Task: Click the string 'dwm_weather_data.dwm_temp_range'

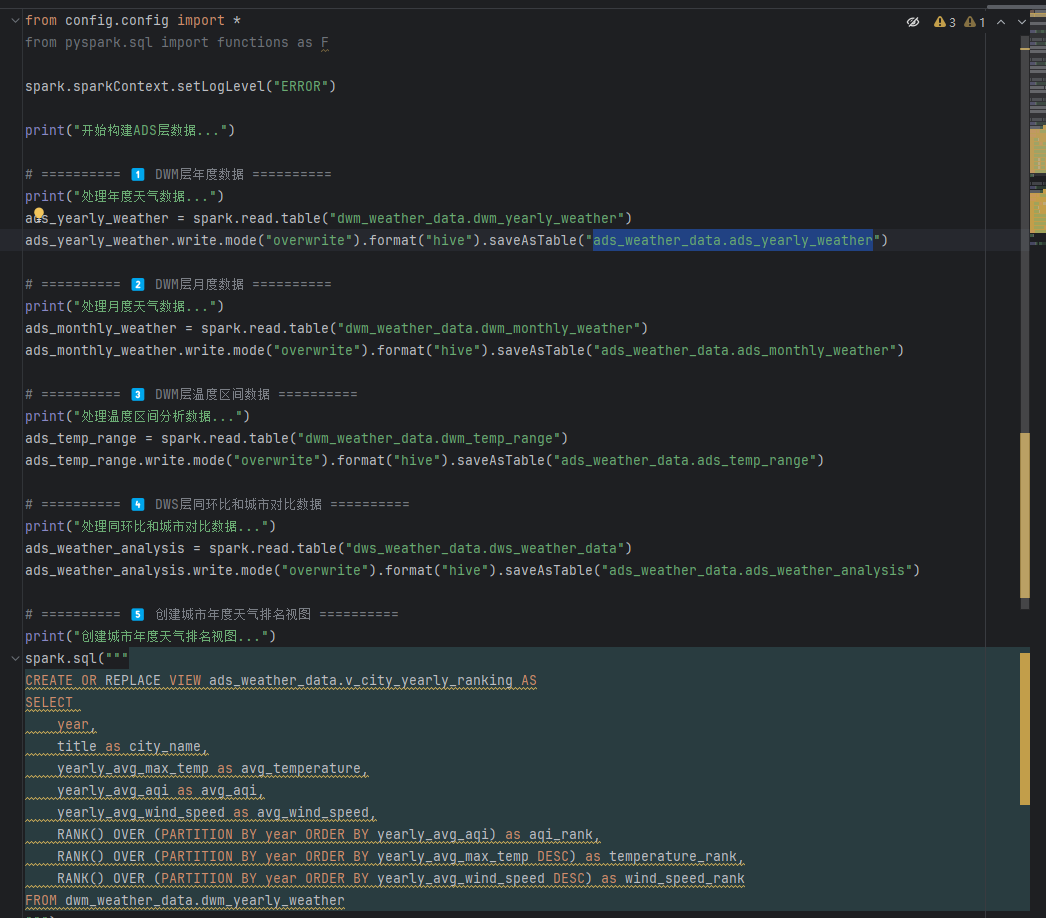Action: [429, 439]
